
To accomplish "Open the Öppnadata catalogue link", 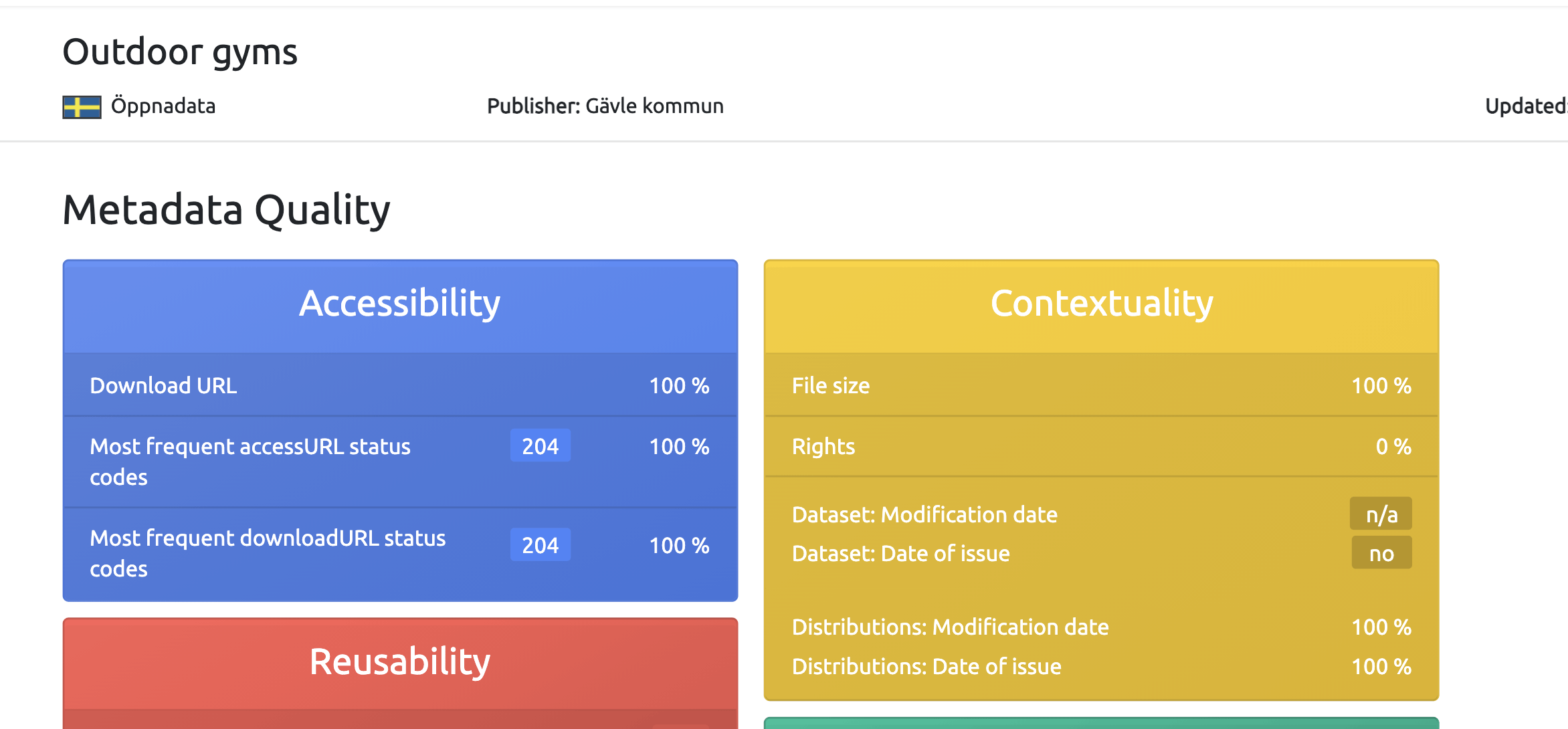I will coord(163,106).
